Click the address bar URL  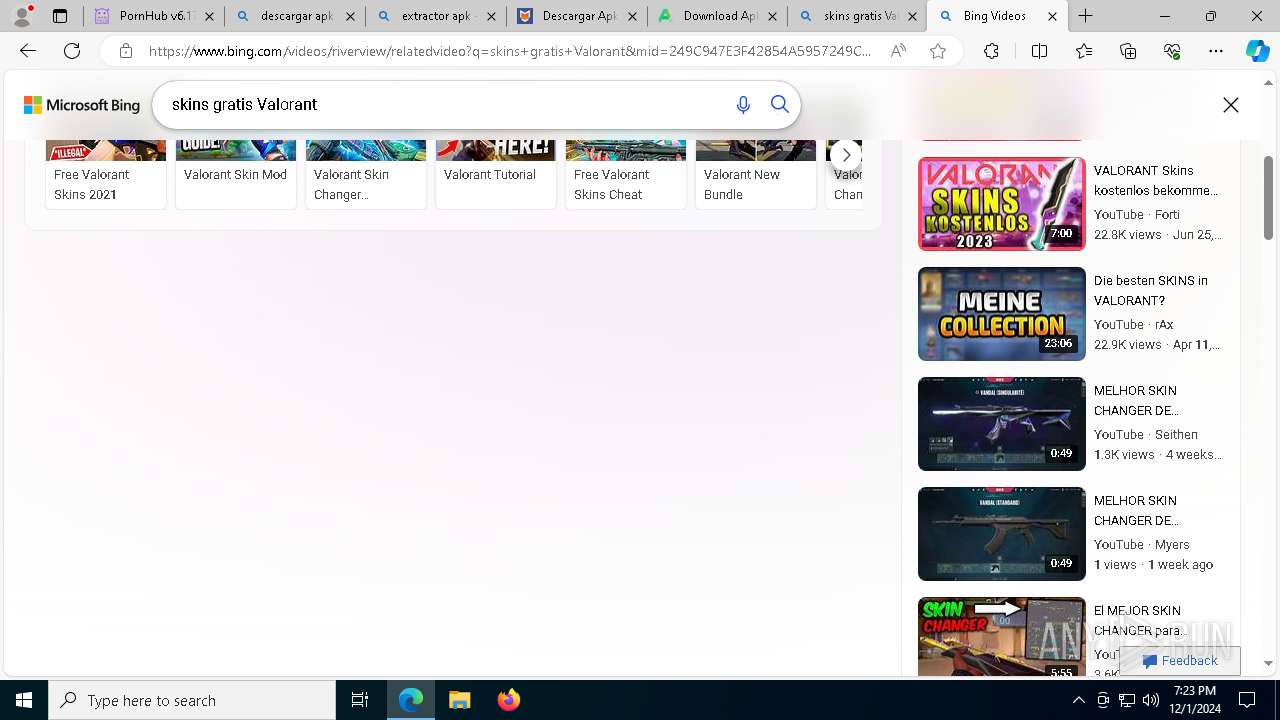pos(510,51)
